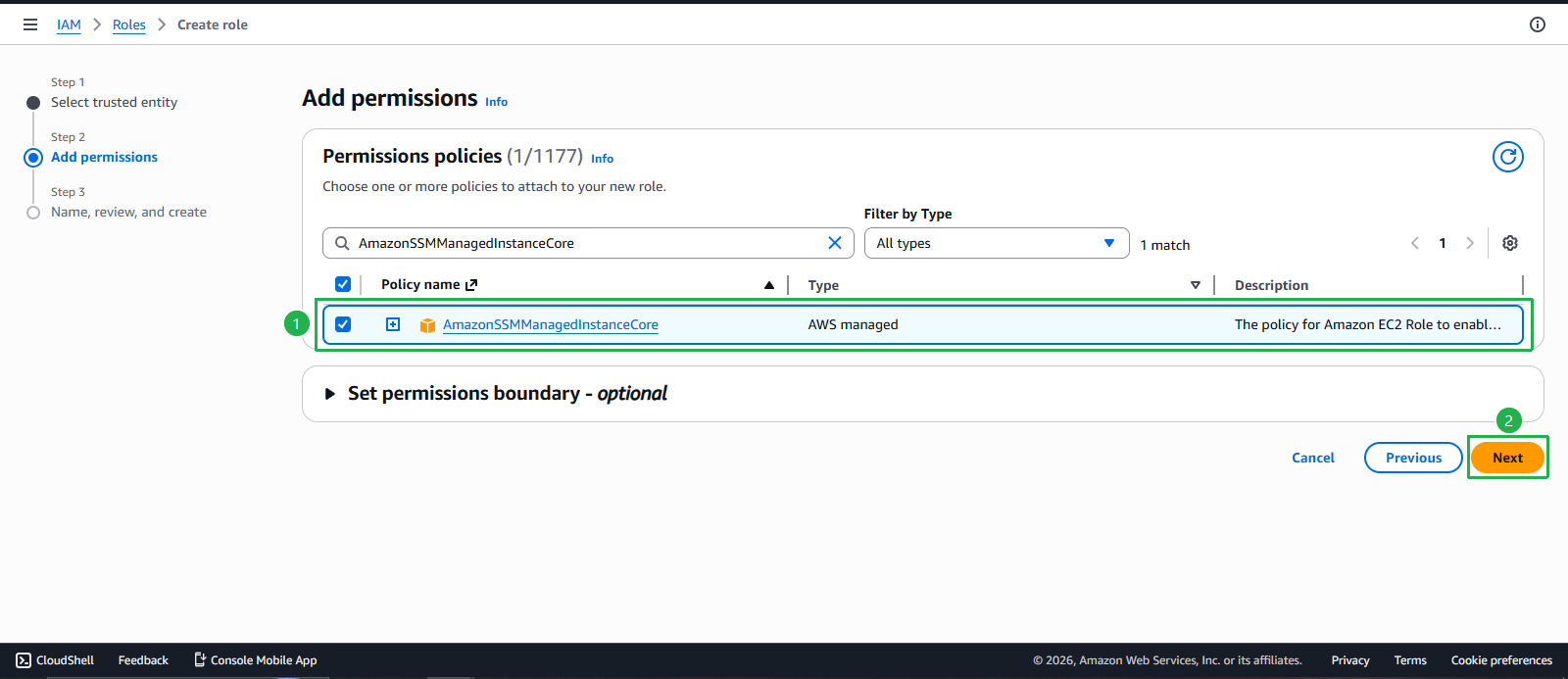Click into the policy search input
1568x679 pixels.
pos(588,243)
